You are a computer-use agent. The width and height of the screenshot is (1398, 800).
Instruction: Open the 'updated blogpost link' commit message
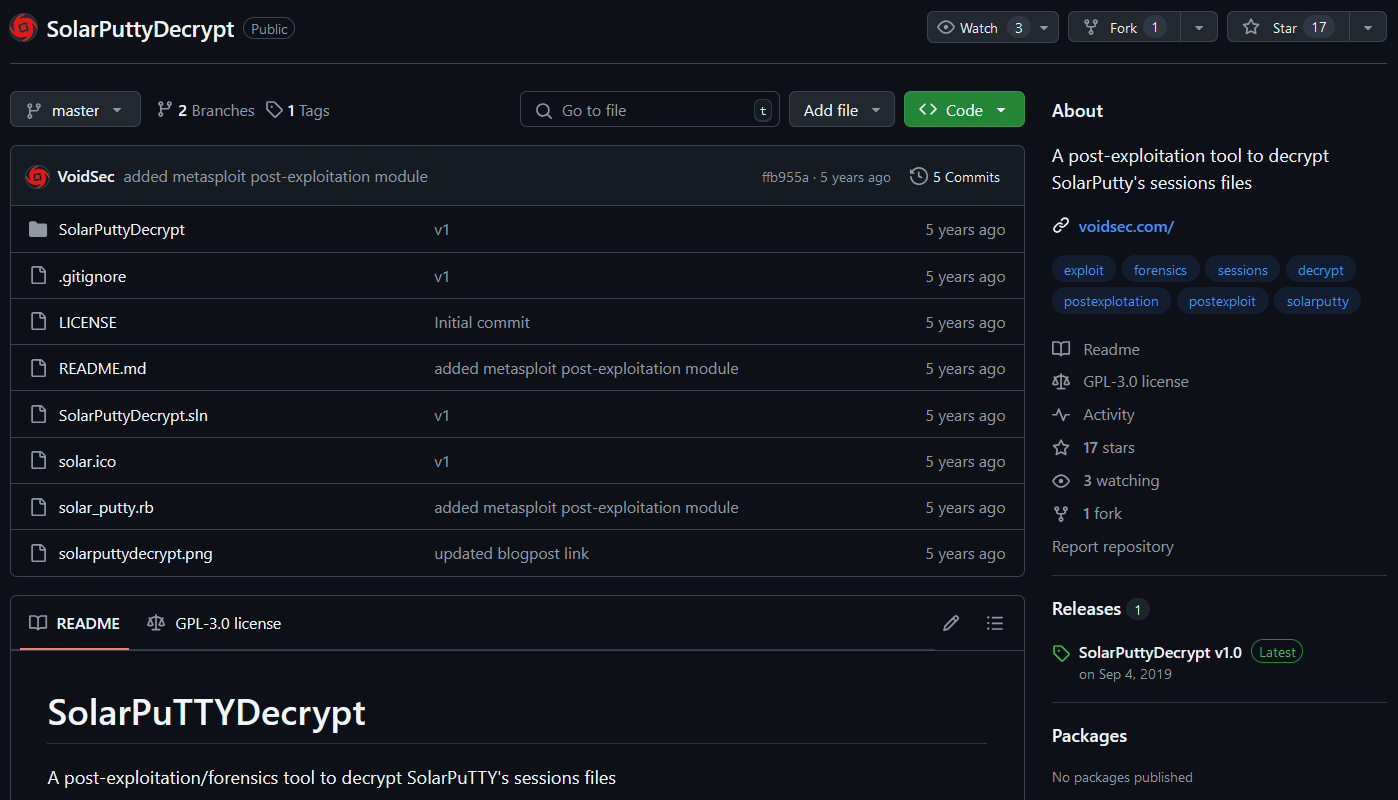(x=512, y=553)
